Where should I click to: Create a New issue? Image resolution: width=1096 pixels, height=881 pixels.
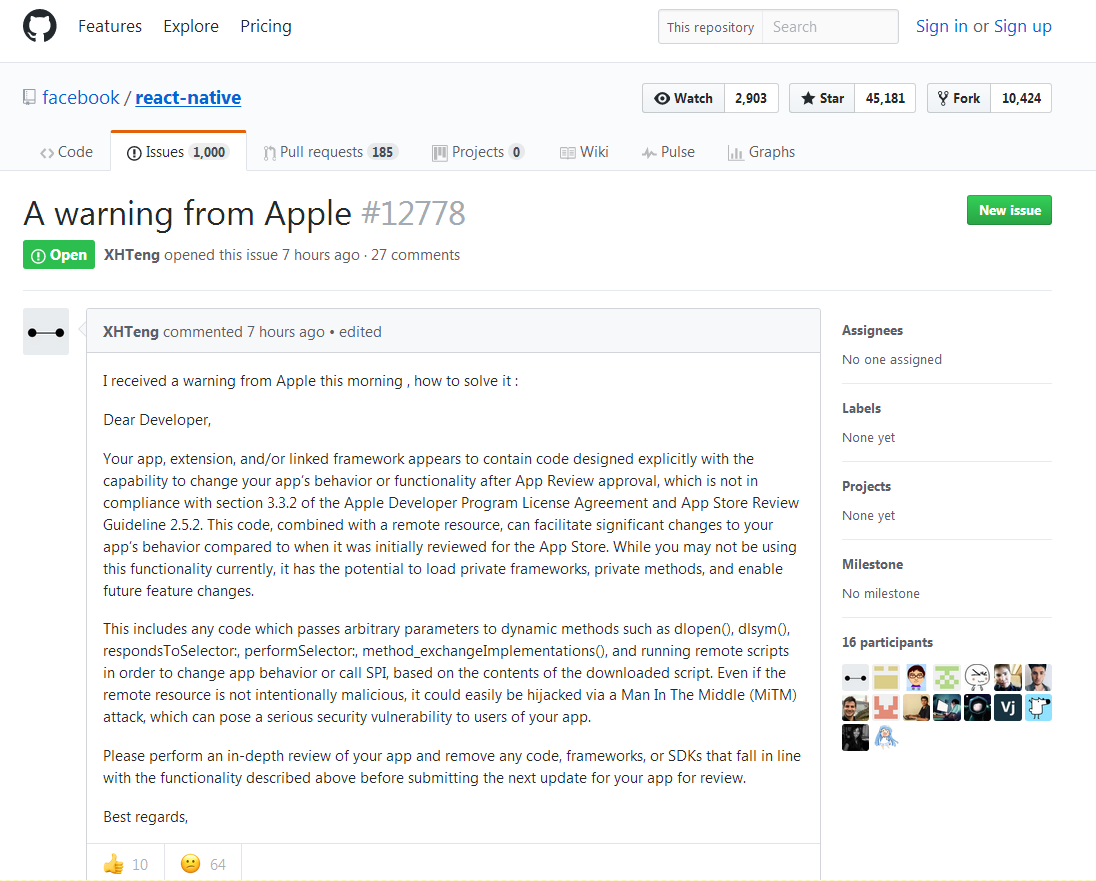pyautogui.click(x=1009, y=210)
